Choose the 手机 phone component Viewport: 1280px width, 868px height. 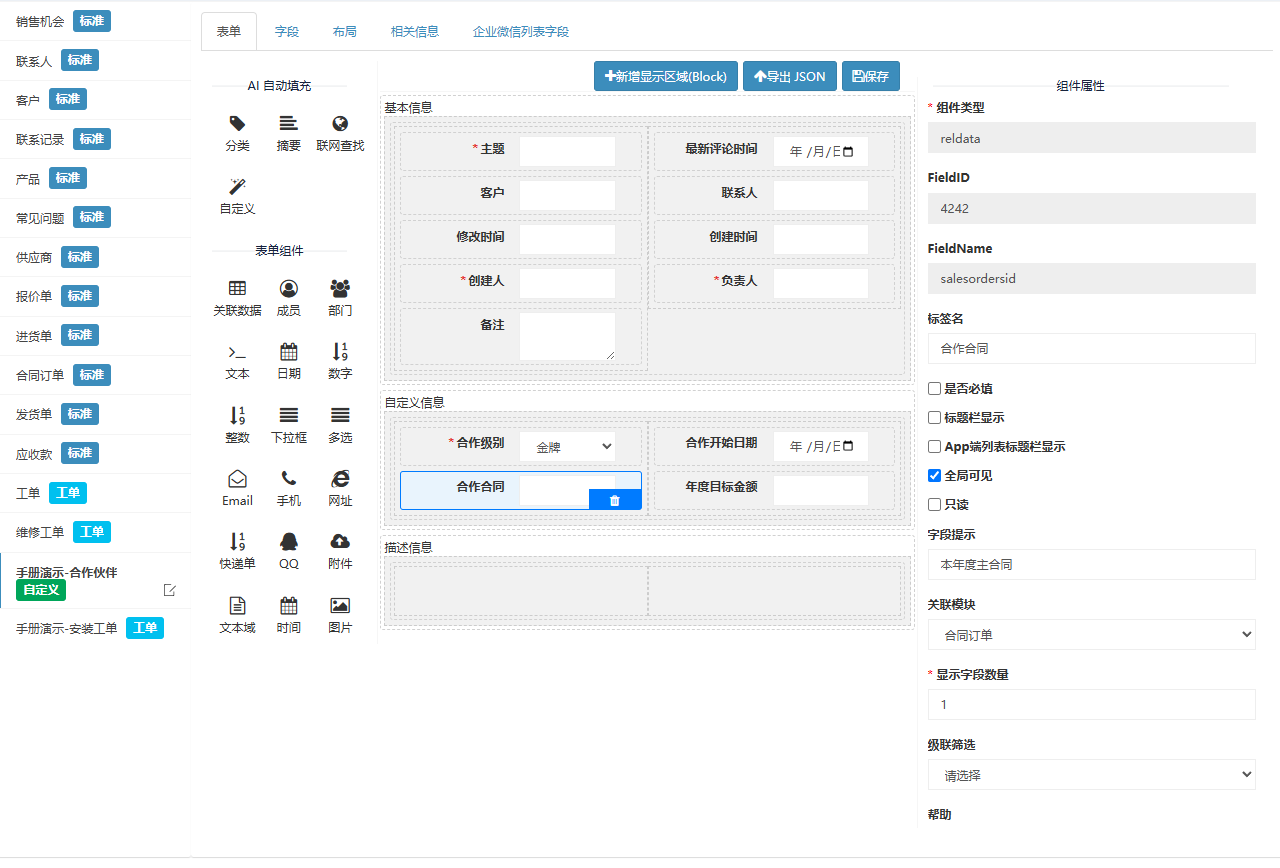tap(288, 478)
